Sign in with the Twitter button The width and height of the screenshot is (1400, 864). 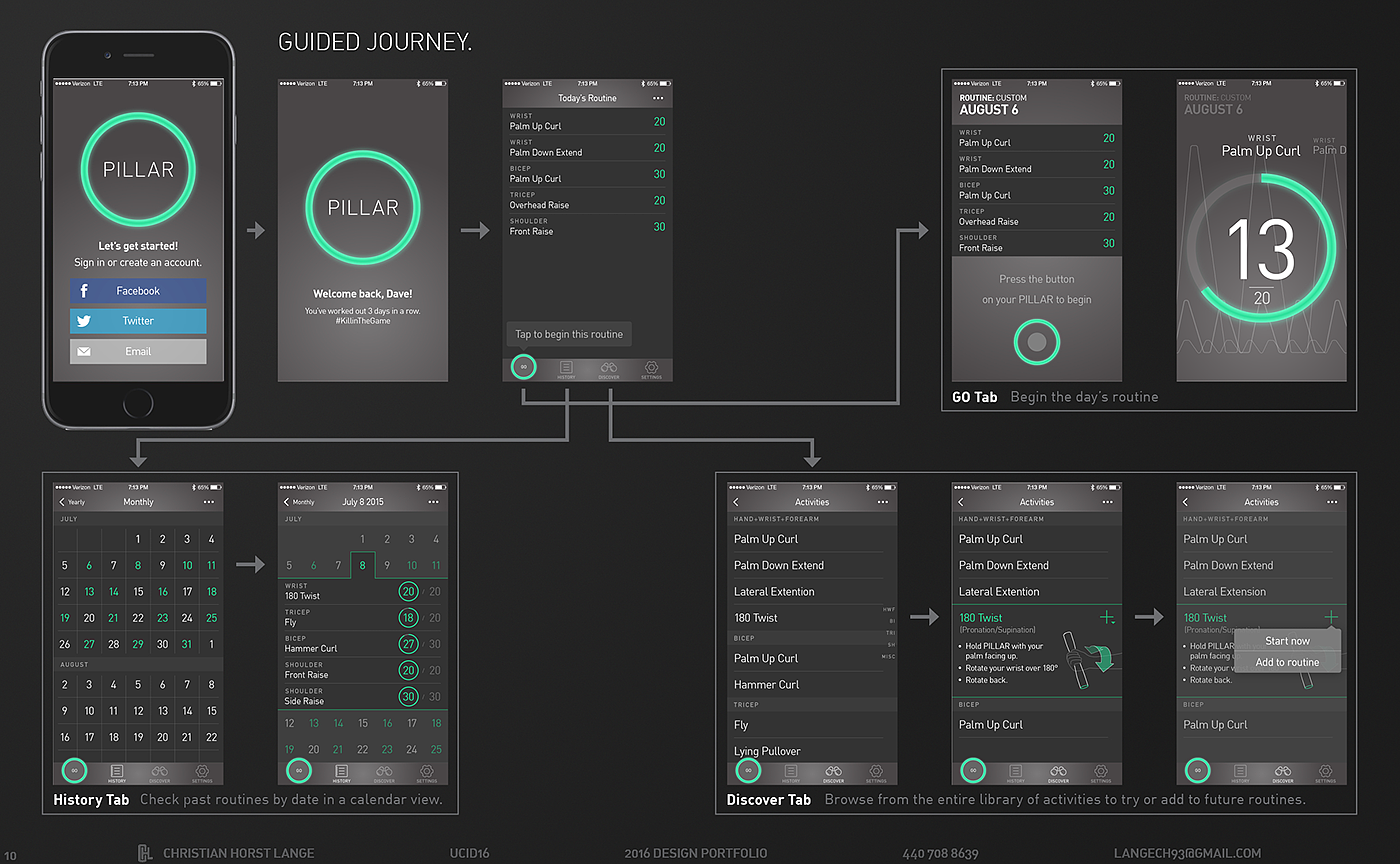point(138,321)
